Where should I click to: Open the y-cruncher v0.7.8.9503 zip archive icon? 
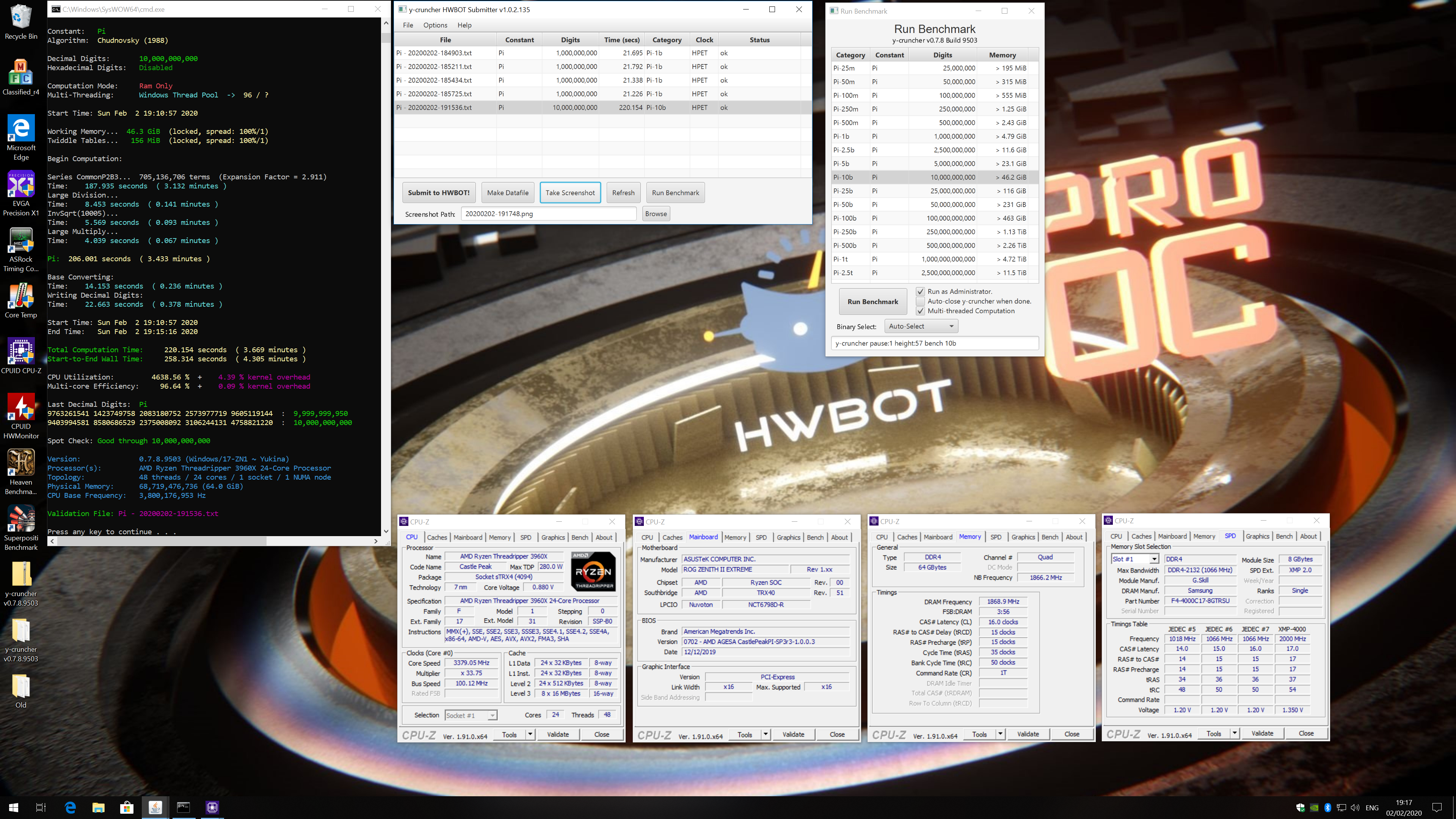tap(21, 583)
